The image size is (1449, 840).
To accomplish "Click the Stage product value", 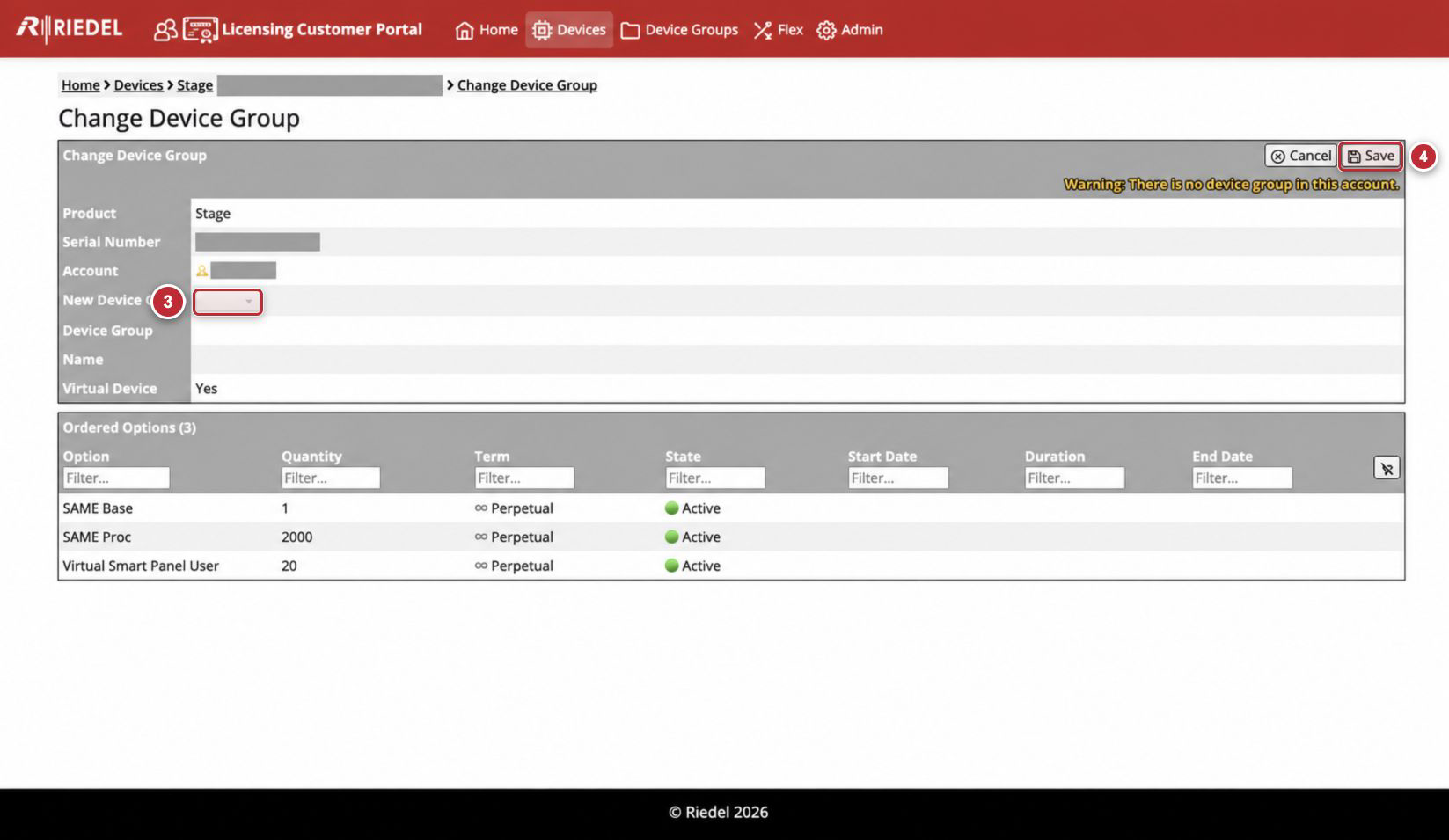I will 213,214.
